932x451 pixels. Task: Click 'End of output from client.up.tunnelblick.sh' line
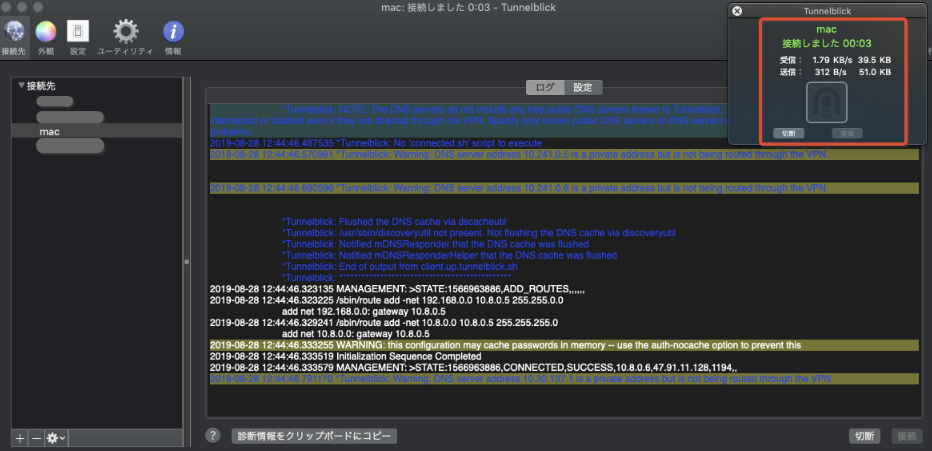click(399, 267)
